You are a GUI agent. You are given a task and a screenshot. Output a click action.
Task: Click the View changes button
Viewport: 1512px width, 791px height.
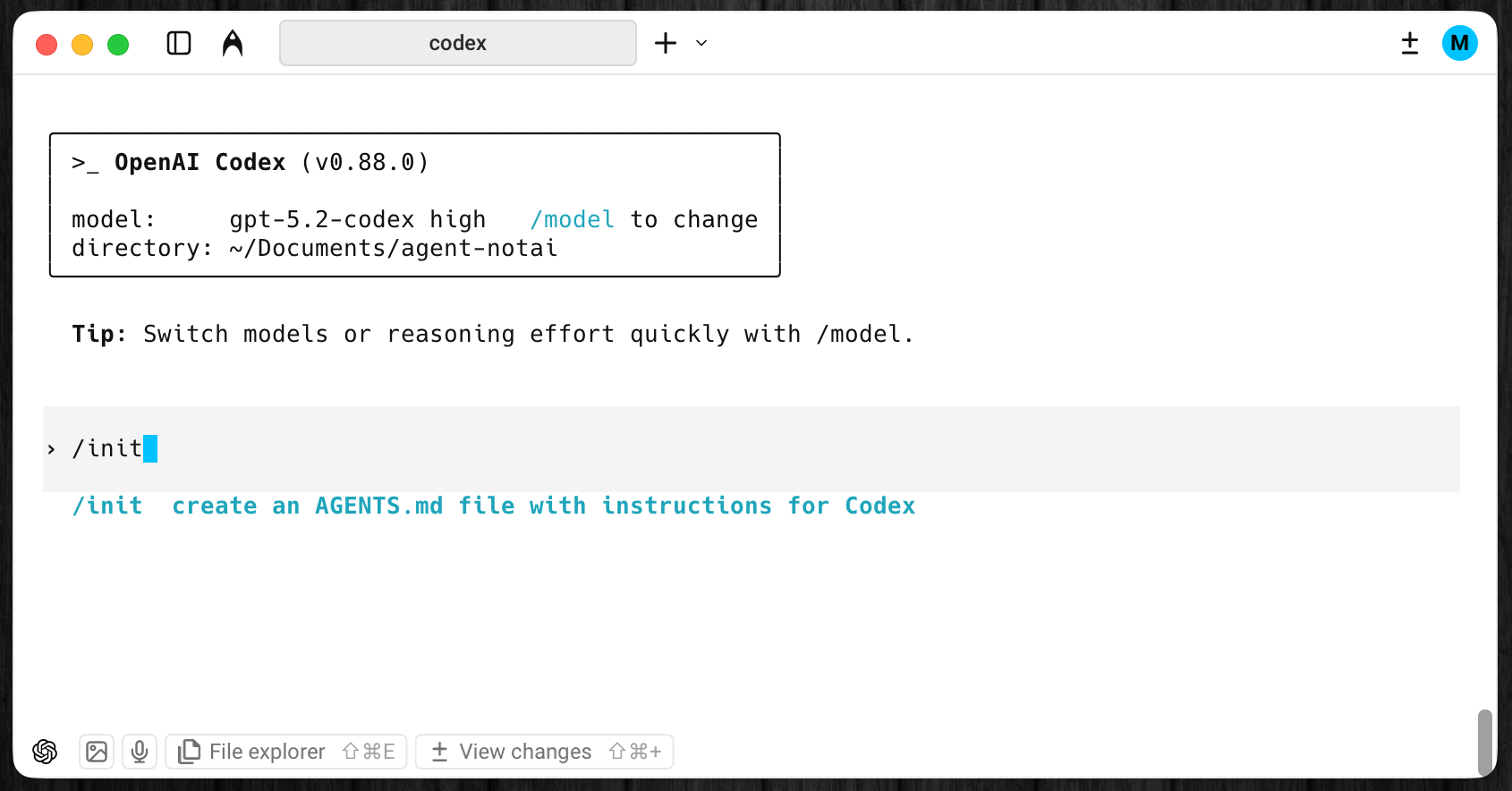coord(545,752)
